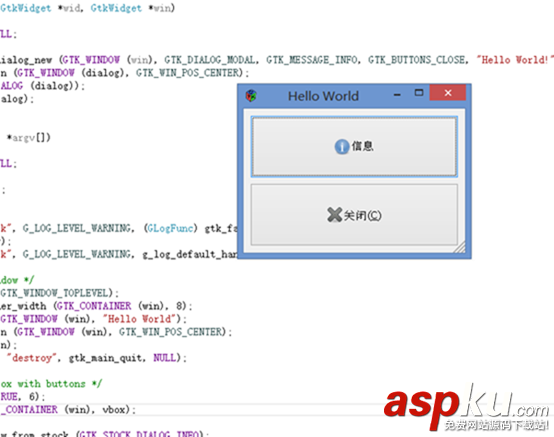Maximize the Hello World window
Viewport: 554px width, 437px height.
tap(419, 93)
